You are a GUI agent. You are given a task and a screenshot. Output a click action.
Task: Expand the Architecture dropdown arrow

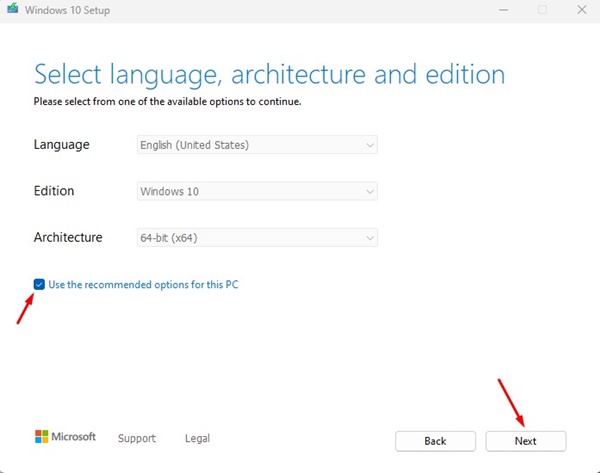coord(370,238)
